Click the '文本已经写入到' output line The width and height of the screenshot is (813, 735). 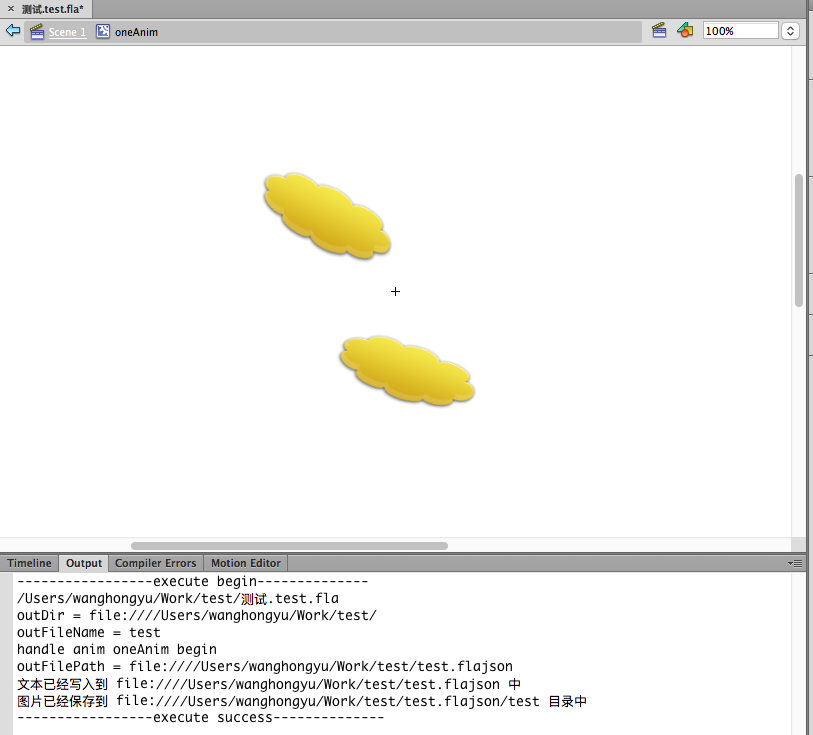269,684
